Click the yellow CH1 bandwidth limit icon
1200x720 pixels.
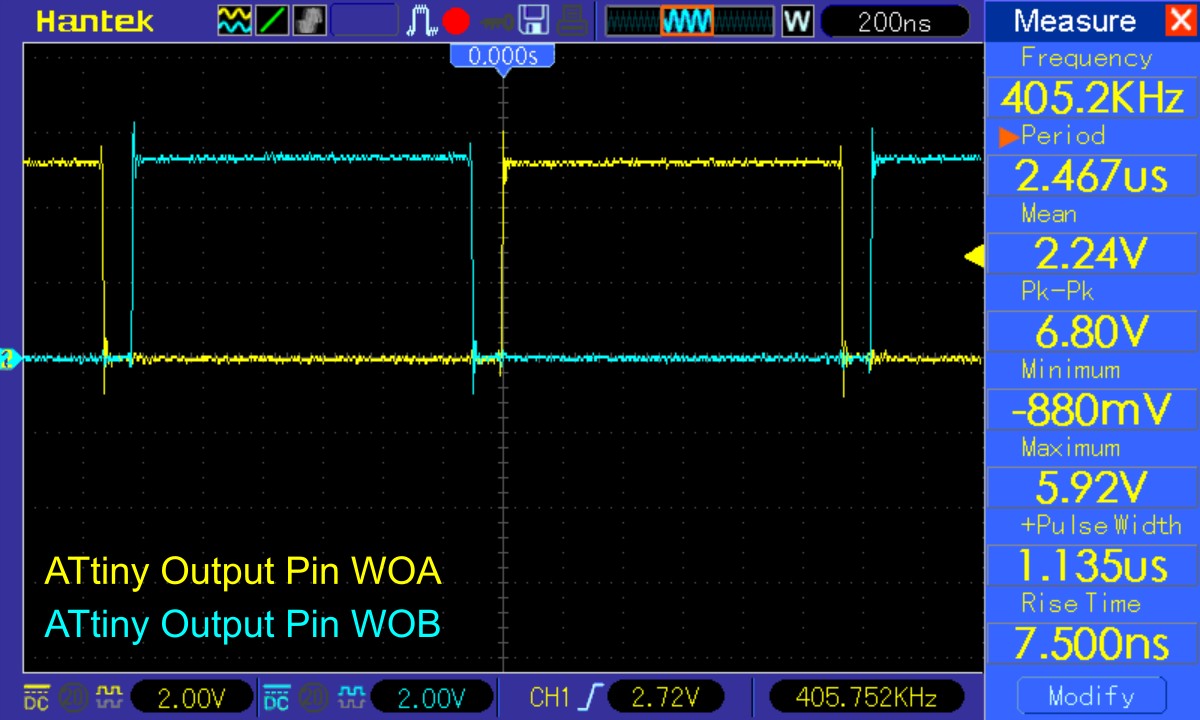pos(72,695)
